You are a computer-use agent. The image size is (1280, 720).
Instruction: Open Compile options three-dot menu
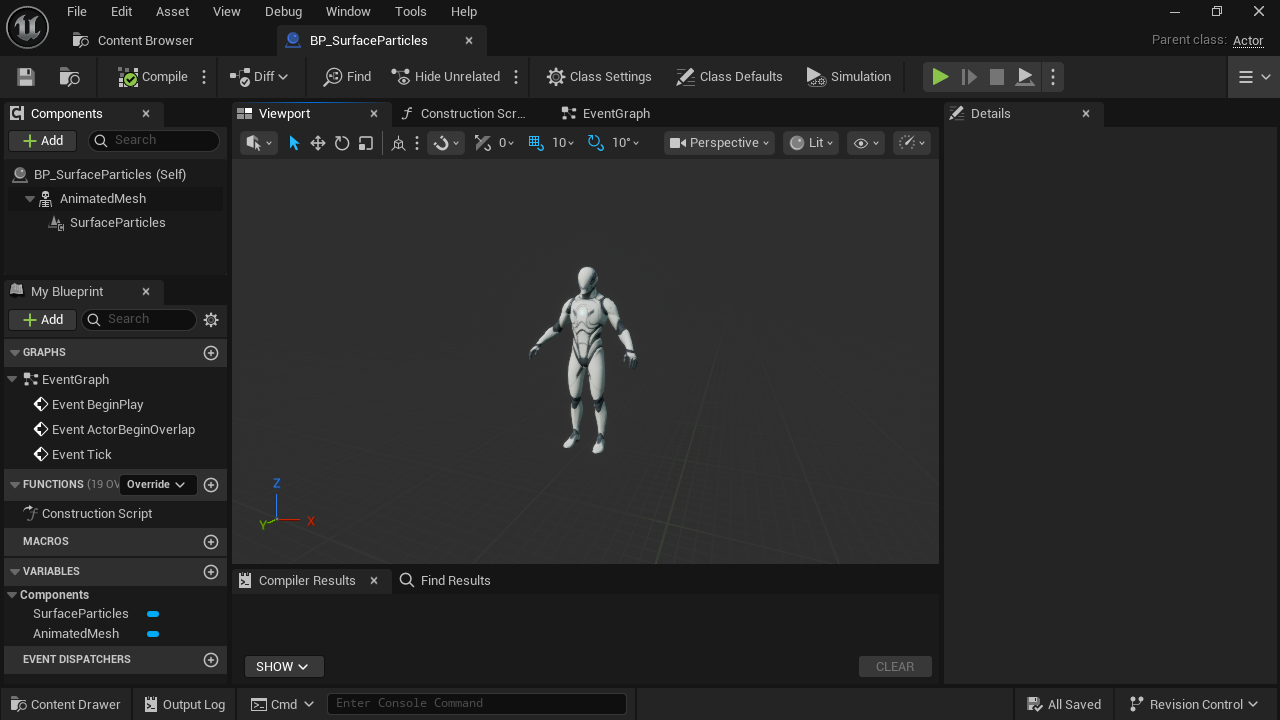[204, 77]
